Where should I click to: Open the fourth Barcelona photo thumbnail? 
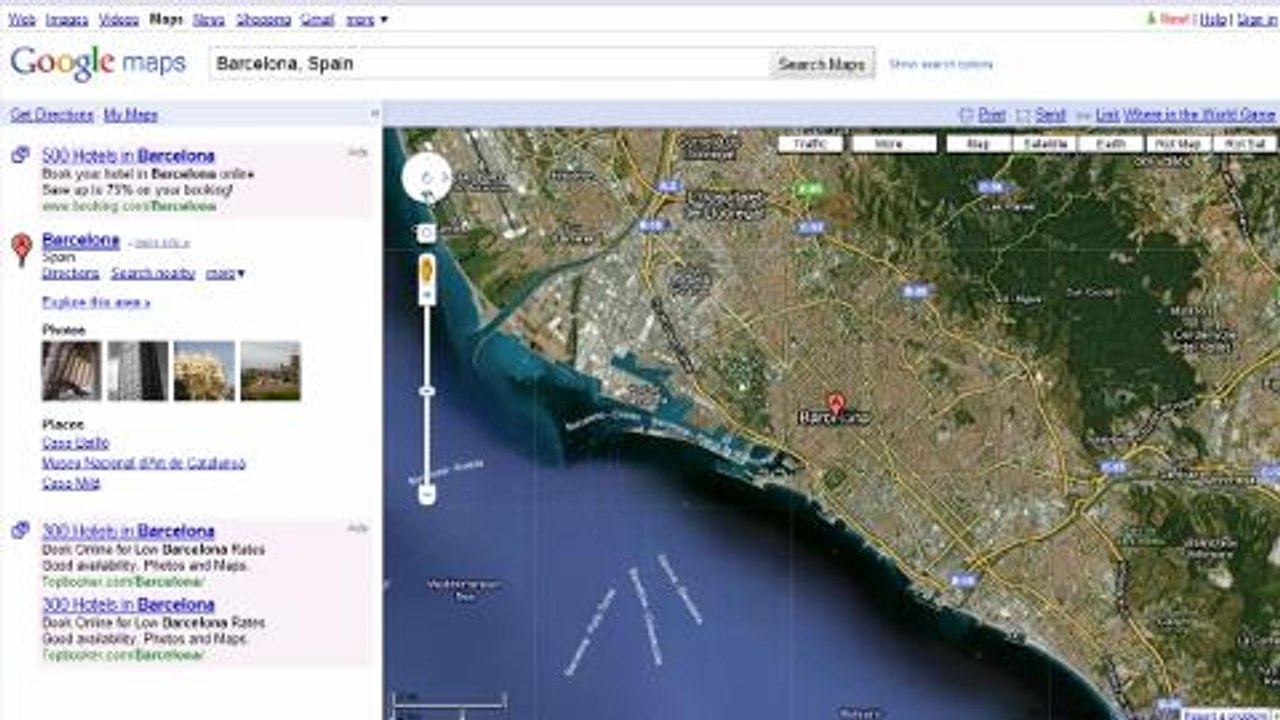tap(270, 371)
